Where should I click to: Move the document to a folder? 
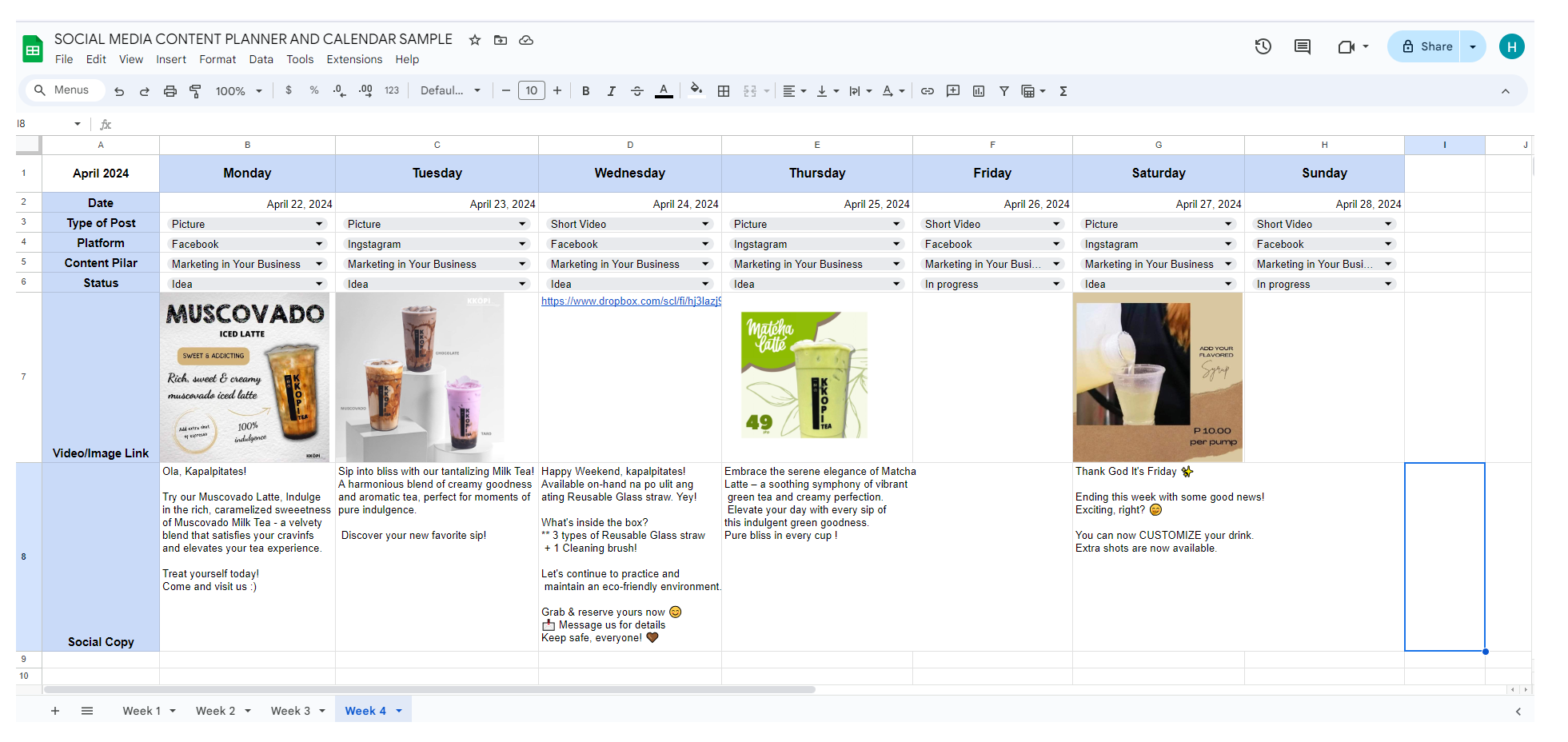(501, 40)
